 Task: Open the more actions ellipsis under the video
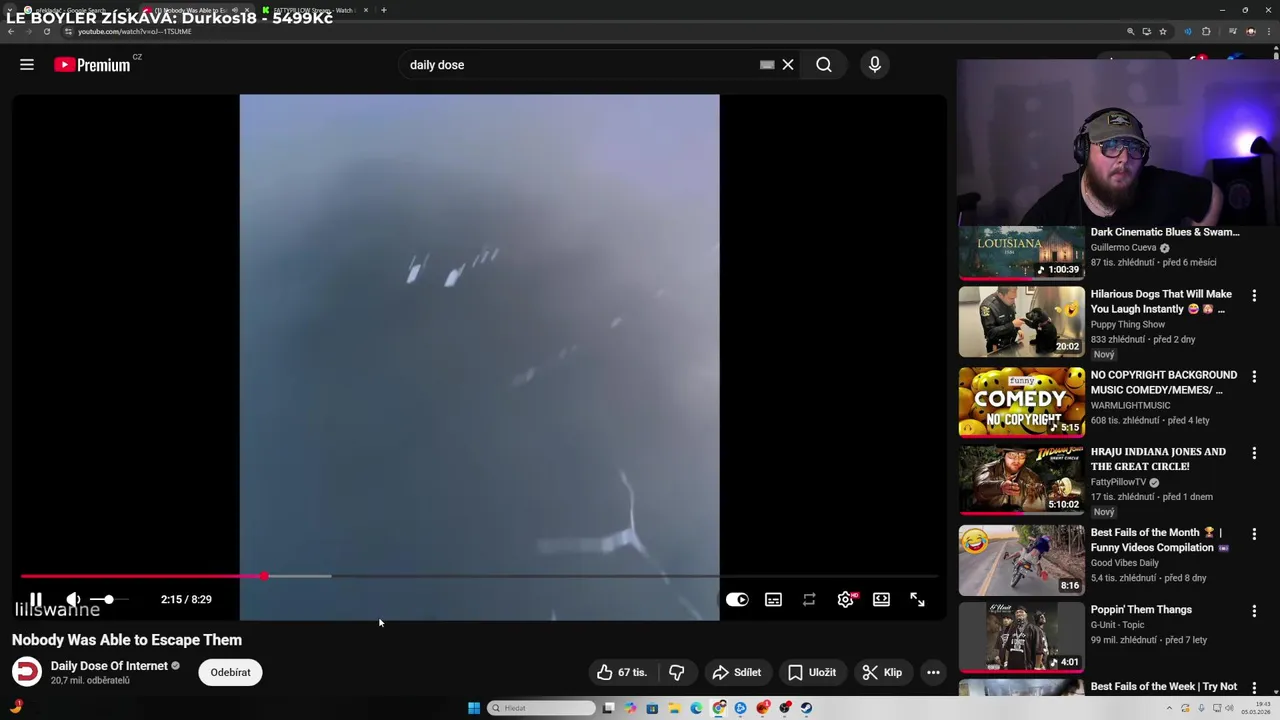pyautogui.click(x=933, y=672)
